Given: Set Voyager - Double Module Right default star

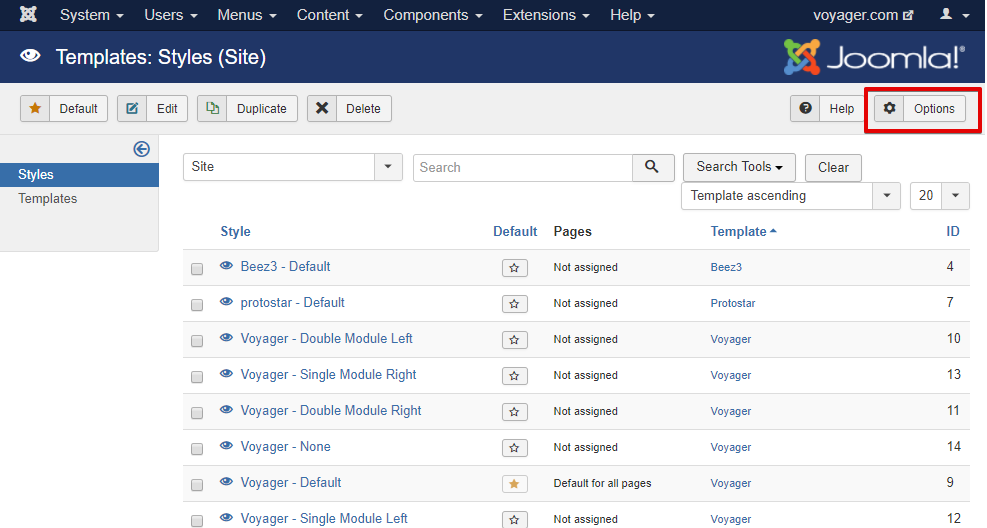Looking at the screenshot, I should (x=514, y=412).
